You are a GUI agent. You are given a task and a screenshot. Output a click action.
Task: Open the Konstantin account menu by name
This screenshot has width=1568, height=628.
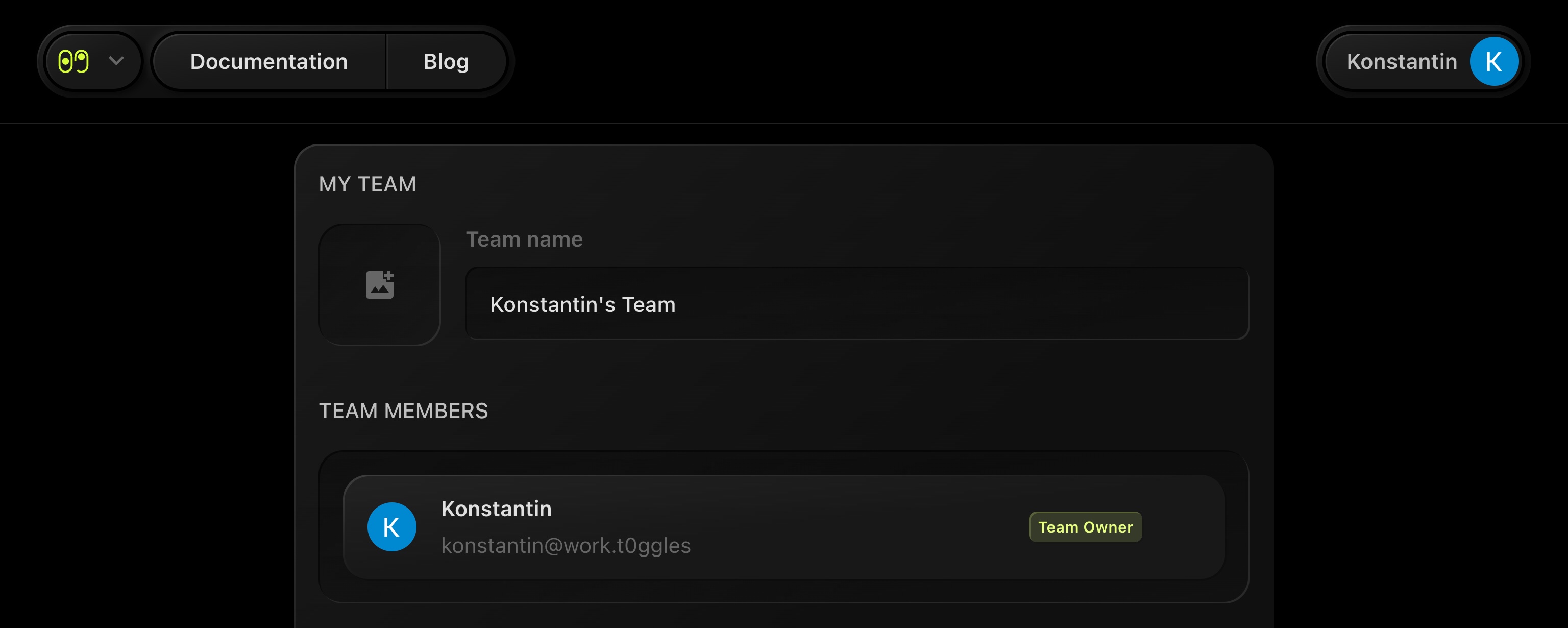click(1401, 61)
